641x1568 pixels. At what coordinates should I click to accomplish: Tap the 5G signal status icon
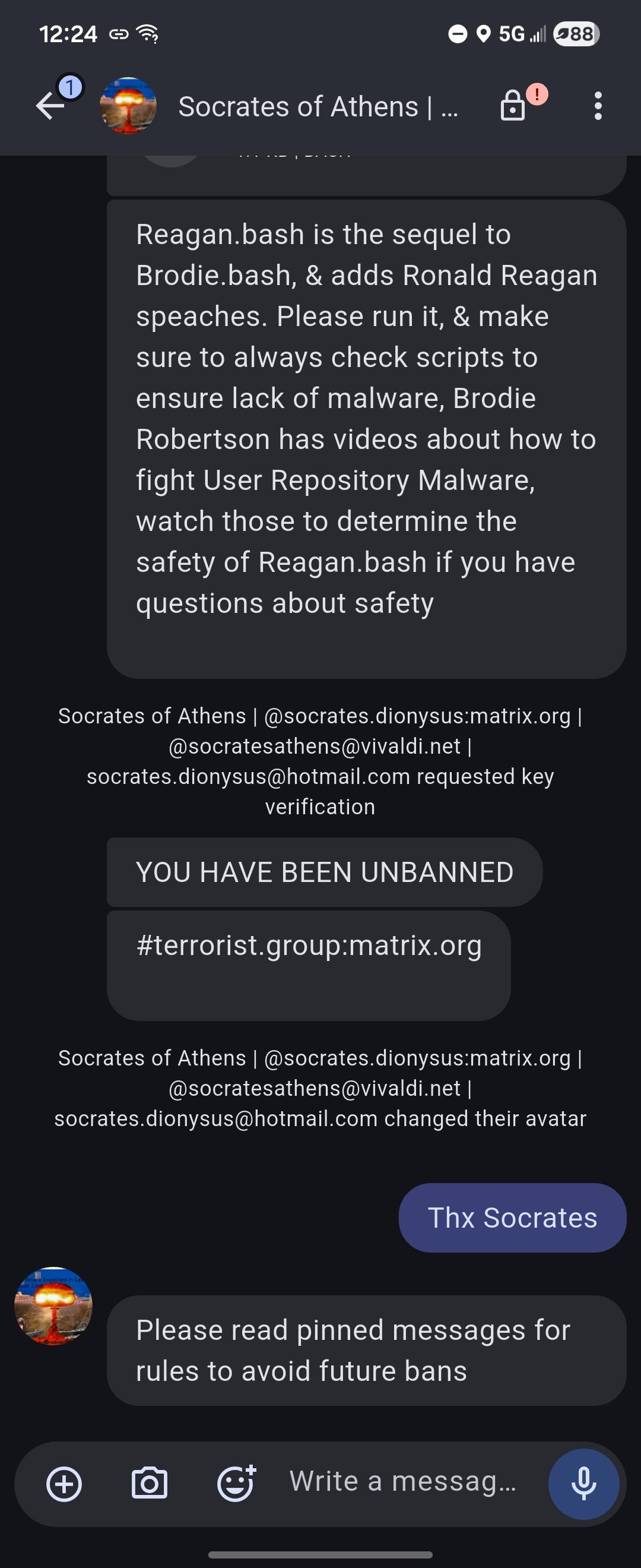(522, 34)
